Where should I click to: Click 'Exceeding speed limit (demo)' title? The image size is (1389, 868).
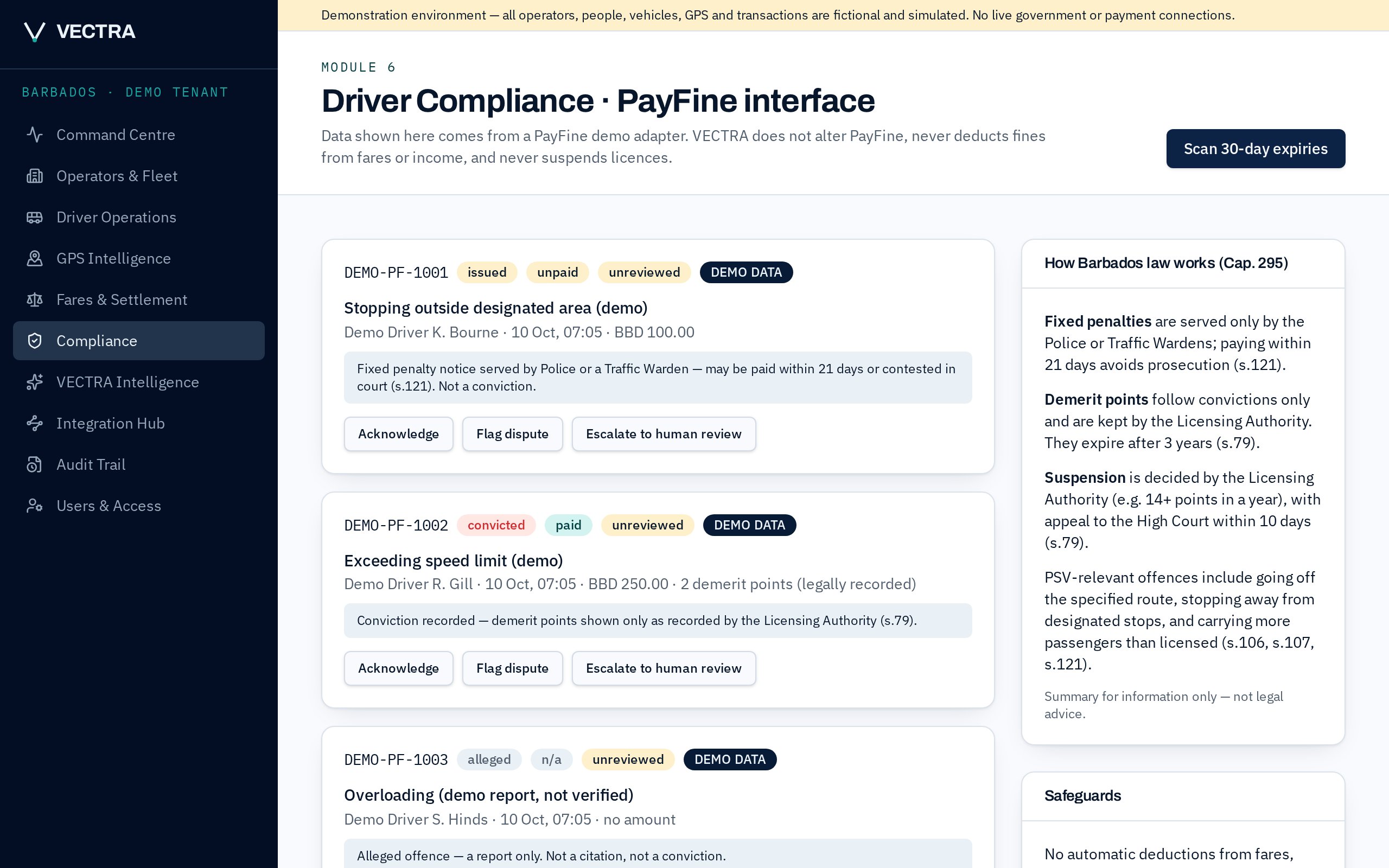454,561
